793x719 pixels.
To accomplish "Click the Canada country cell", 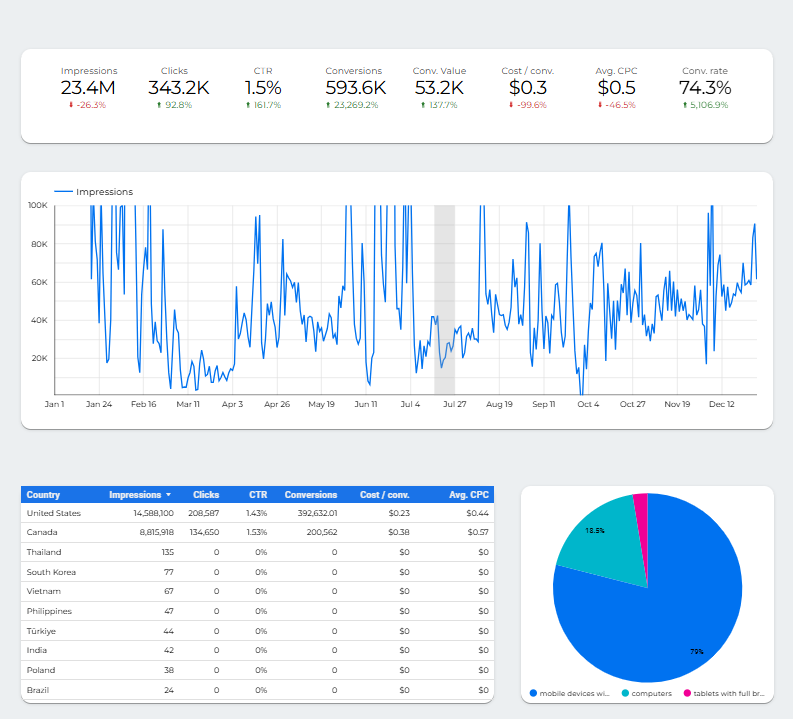I will tap(42, 533).
